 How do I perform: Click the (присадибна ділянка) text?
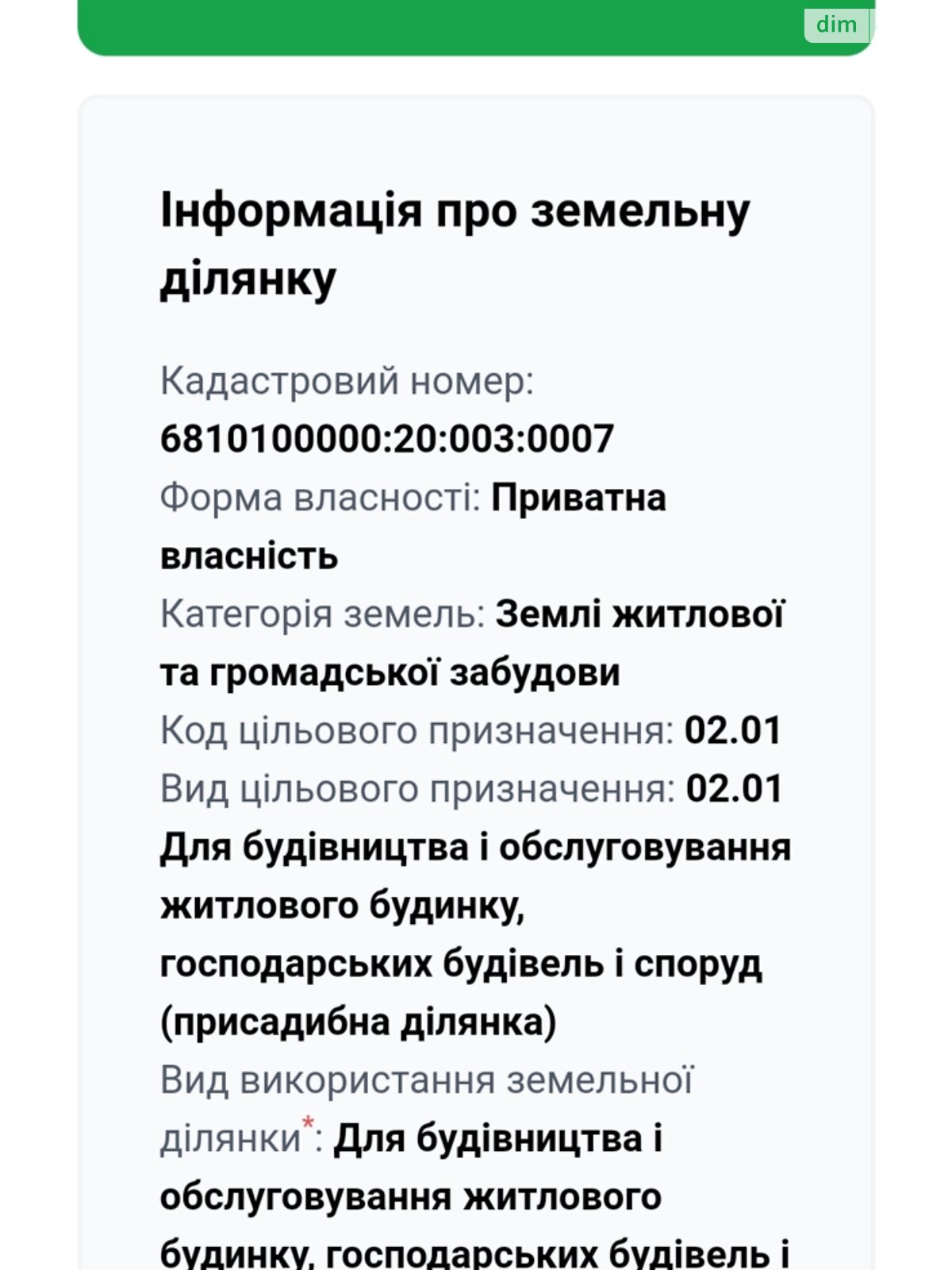(359, 1022)
